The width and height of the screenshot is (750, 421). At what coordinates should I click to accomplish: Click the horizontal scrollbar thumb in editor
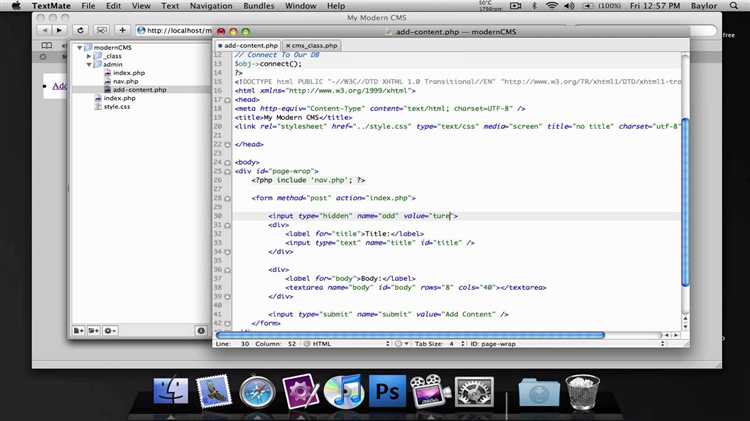410,335
